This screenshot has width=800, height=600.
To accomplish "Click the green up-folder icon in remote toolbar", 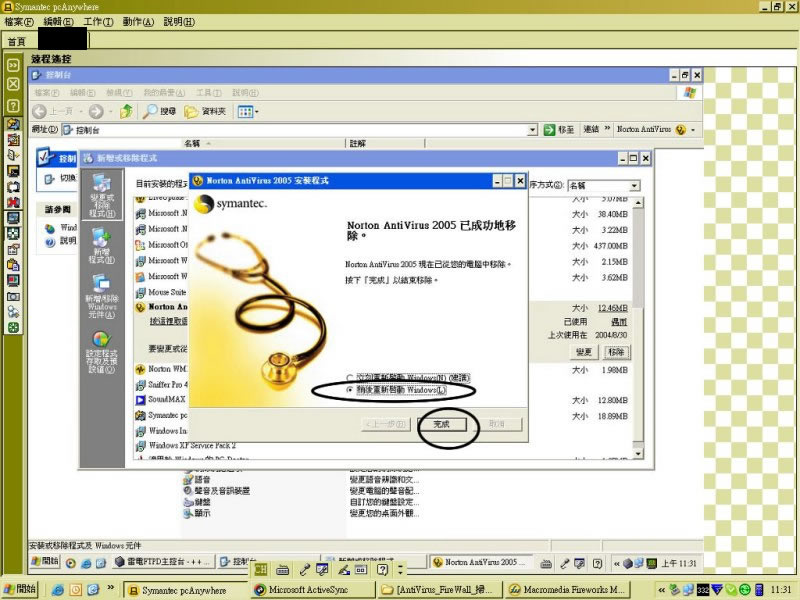I will (x=126, y=111).
